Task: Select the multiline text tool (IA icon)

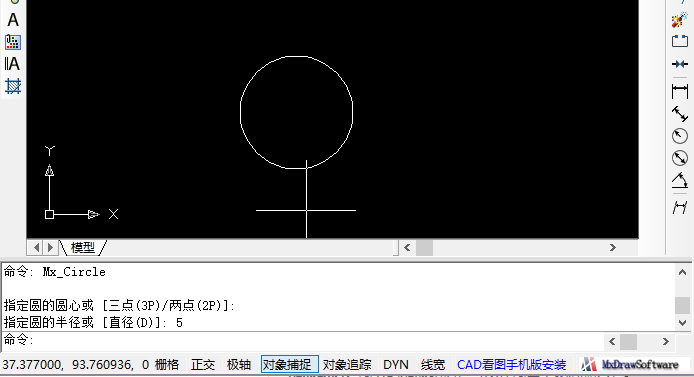Action: point(12,64)
